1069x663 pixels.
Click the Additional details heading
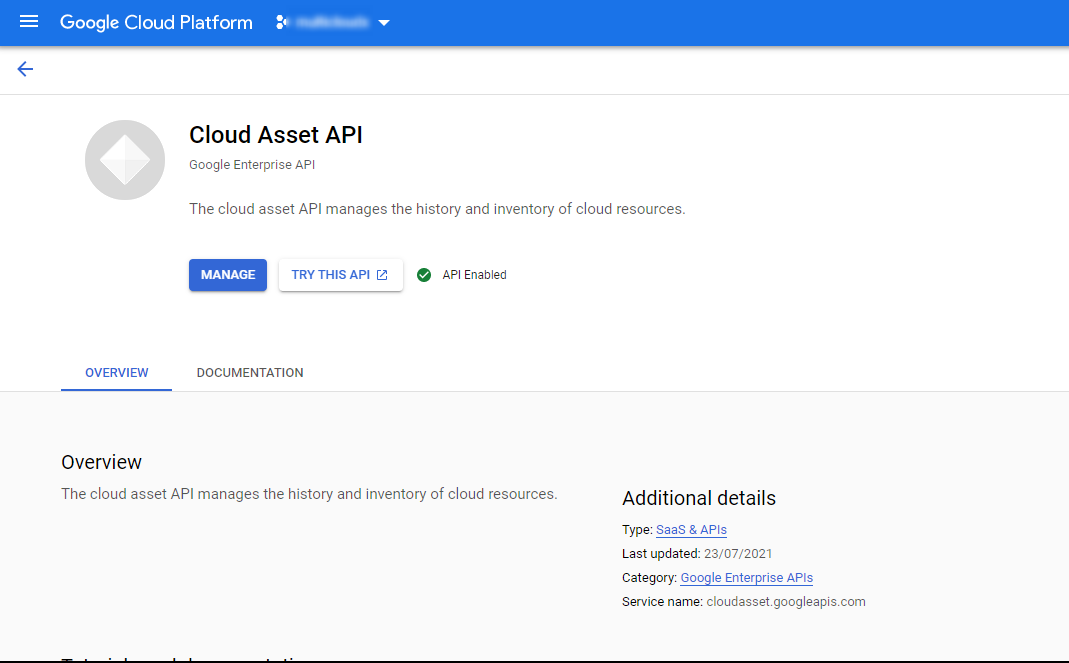[x=698, y=498]
